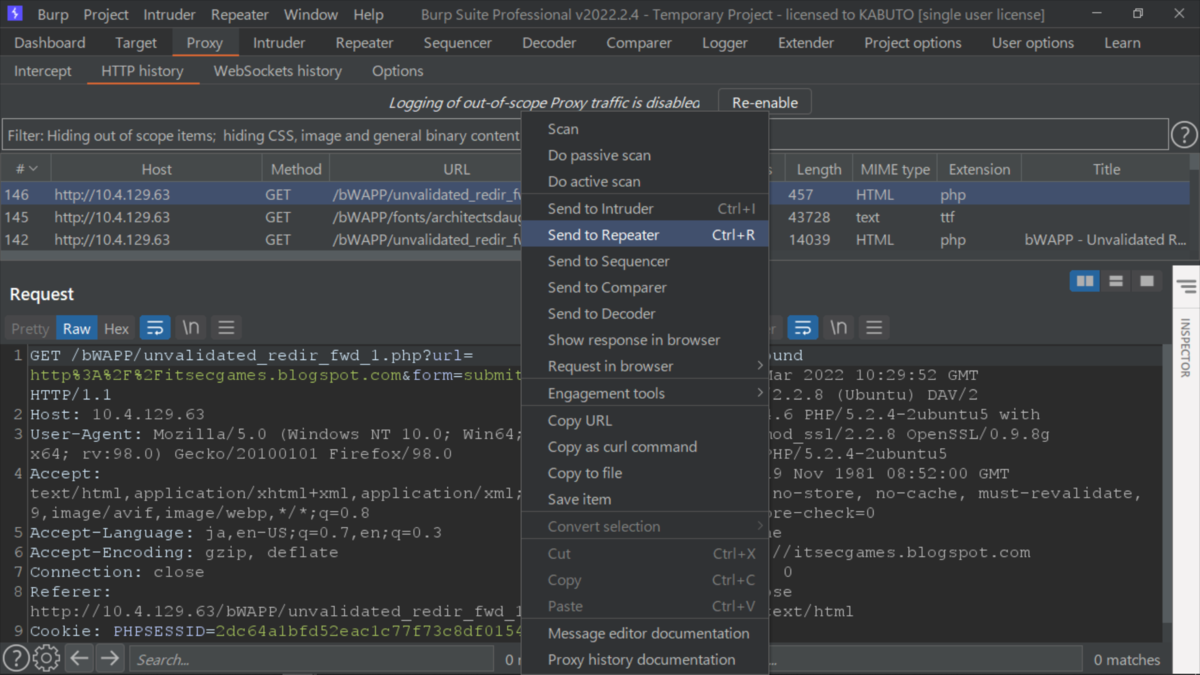The height and width of the screenshot is (675, 1200).
Task: Choose Send to Comparer
Action: 645,287
